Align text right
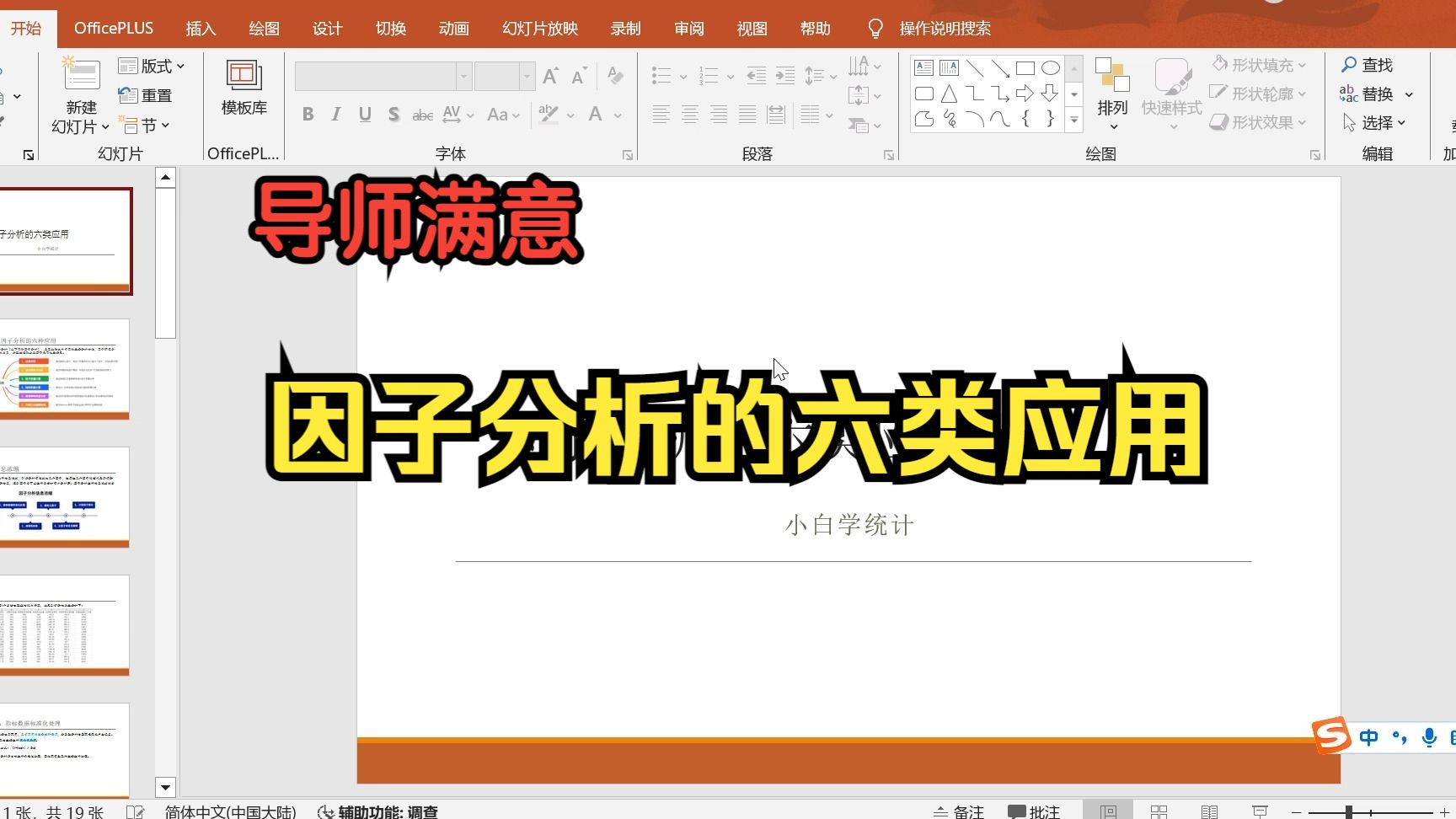The image size is (1456, 819). pyautogui.click(x=719, y=115)
